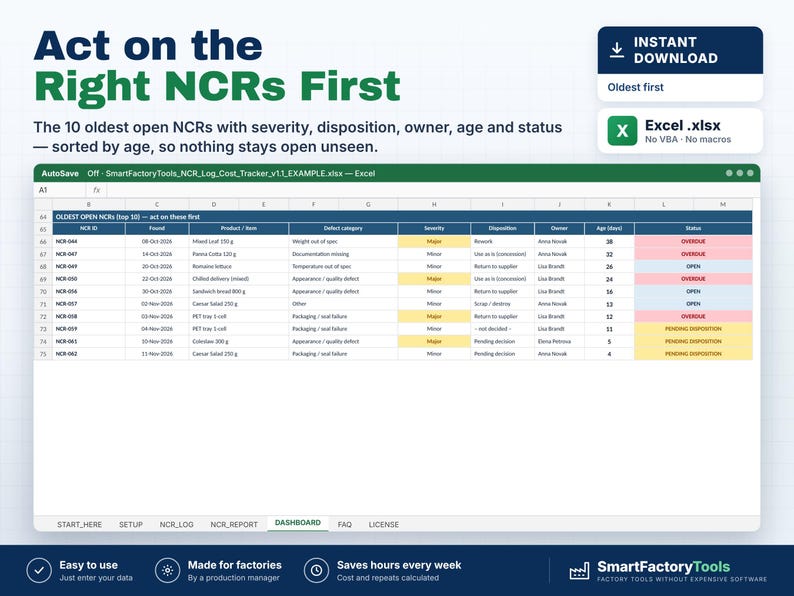Switch to the NCR_REPORT sheet tab

(234, 525)
